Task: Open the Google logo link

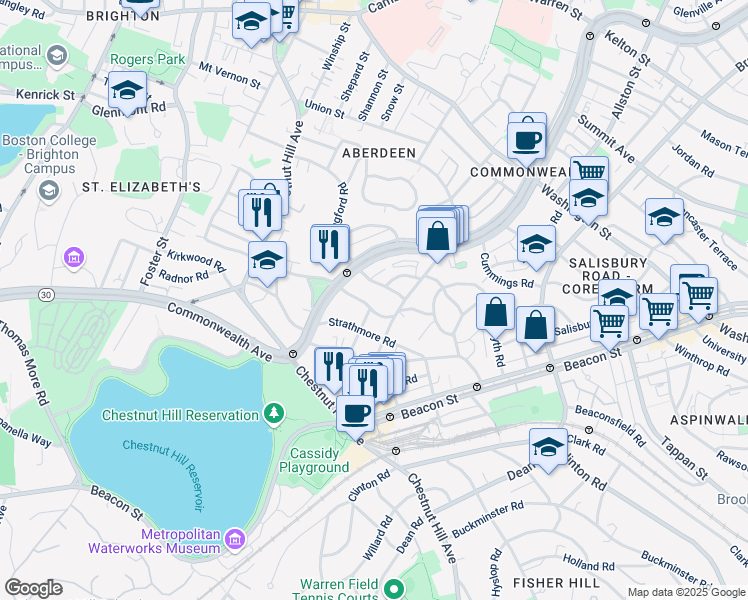Action: 33,588
